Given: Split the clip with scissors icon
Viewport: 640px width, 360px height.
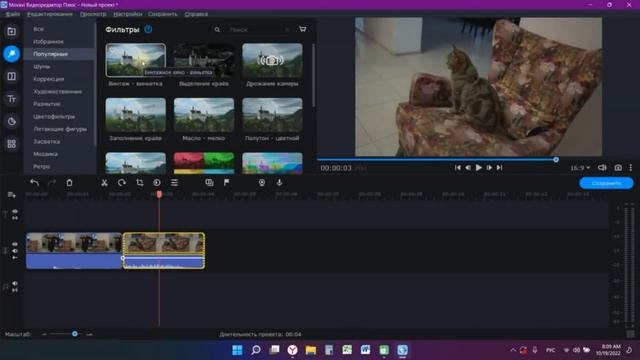Looking at the screenshot, I should pos(104,182).
